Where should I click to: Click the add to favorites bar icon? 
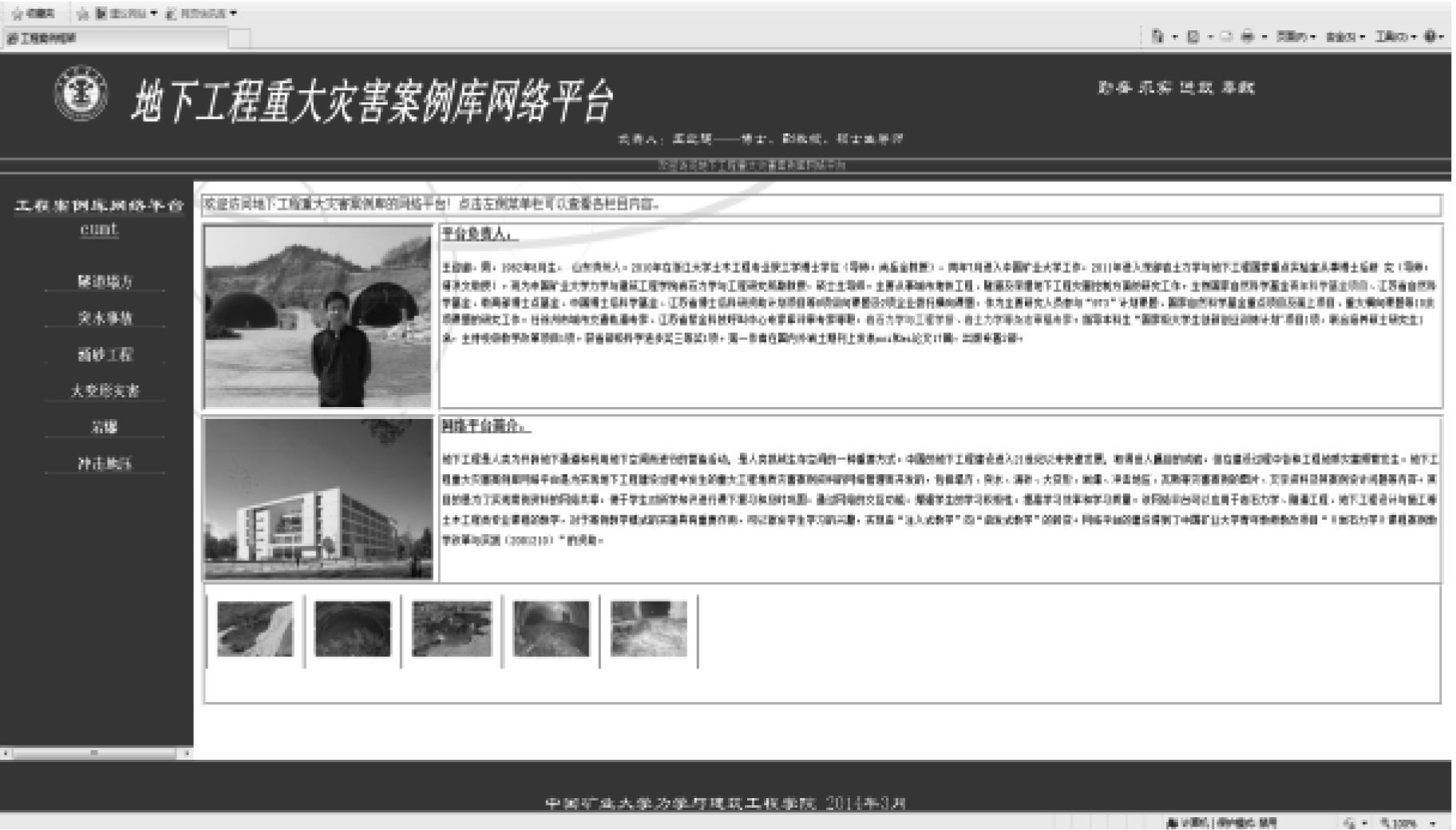pyautogui.click(x=83, y=14)
